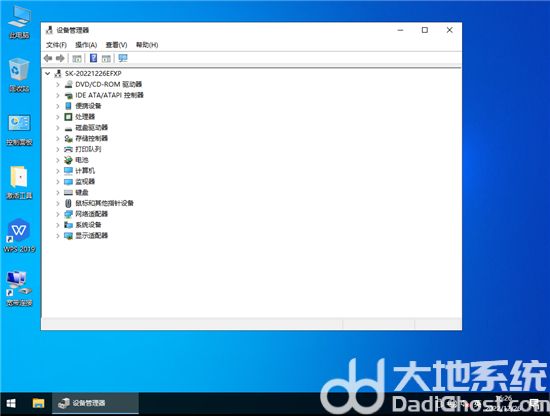Click the 处理器 chip icon
The image size is (550, 416).
point(69,117)
